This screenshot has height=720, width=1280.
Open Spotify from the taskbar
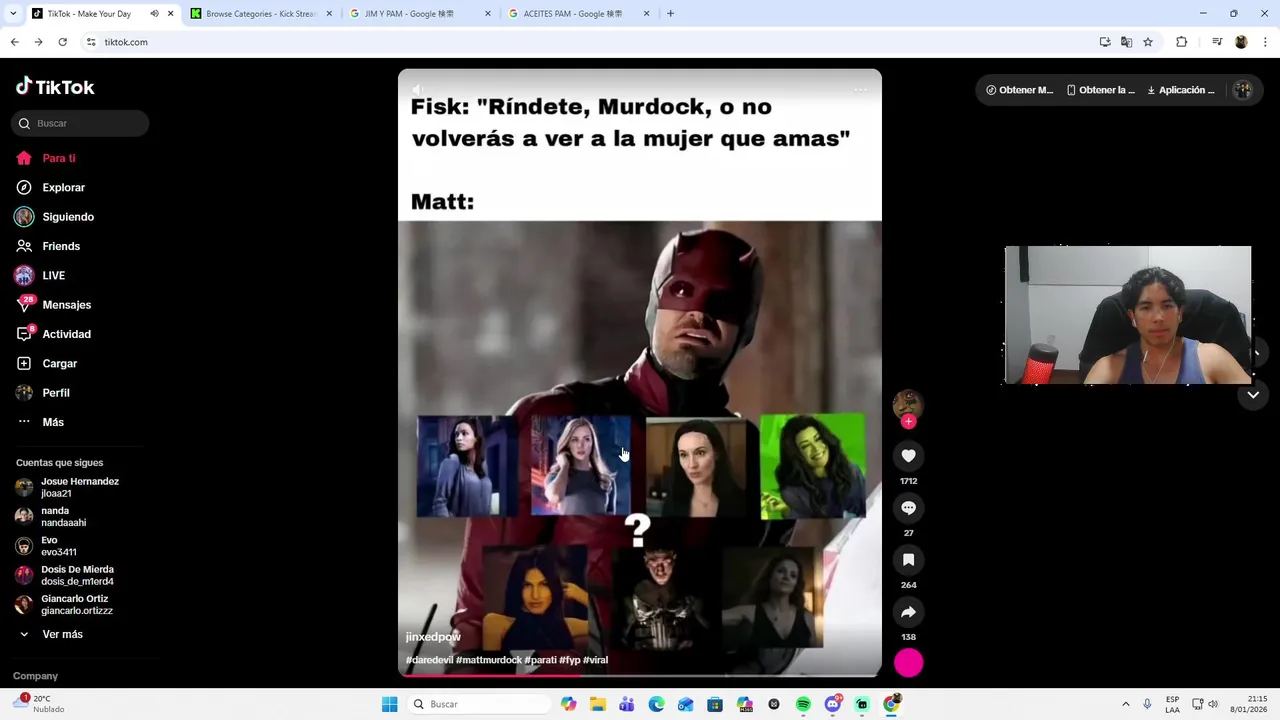(803, 704)
